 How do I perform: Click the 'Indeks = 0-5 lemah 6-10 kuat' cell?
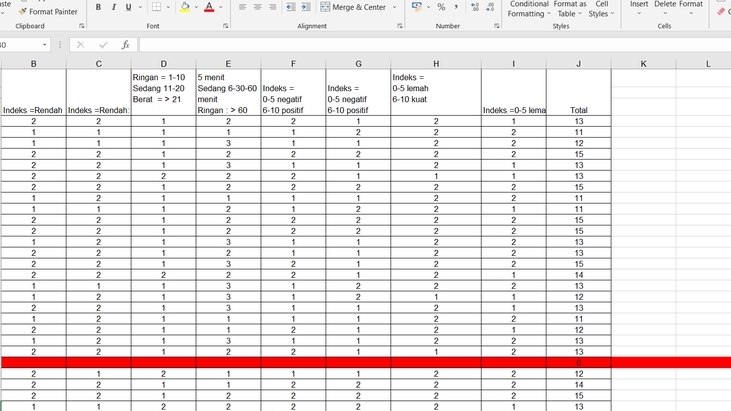point(436,92)
